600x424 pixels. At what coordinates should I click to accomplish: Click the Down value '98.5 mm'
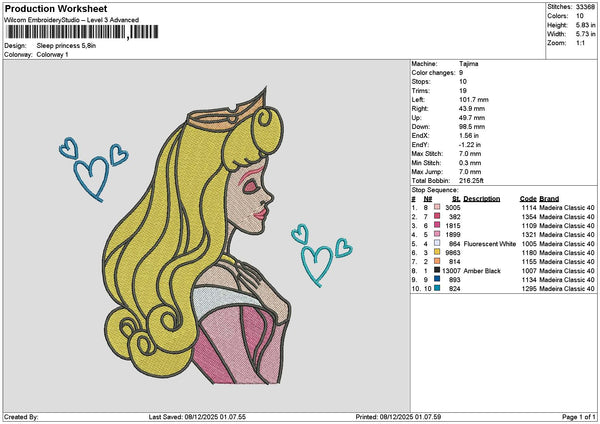click(472, 127)
